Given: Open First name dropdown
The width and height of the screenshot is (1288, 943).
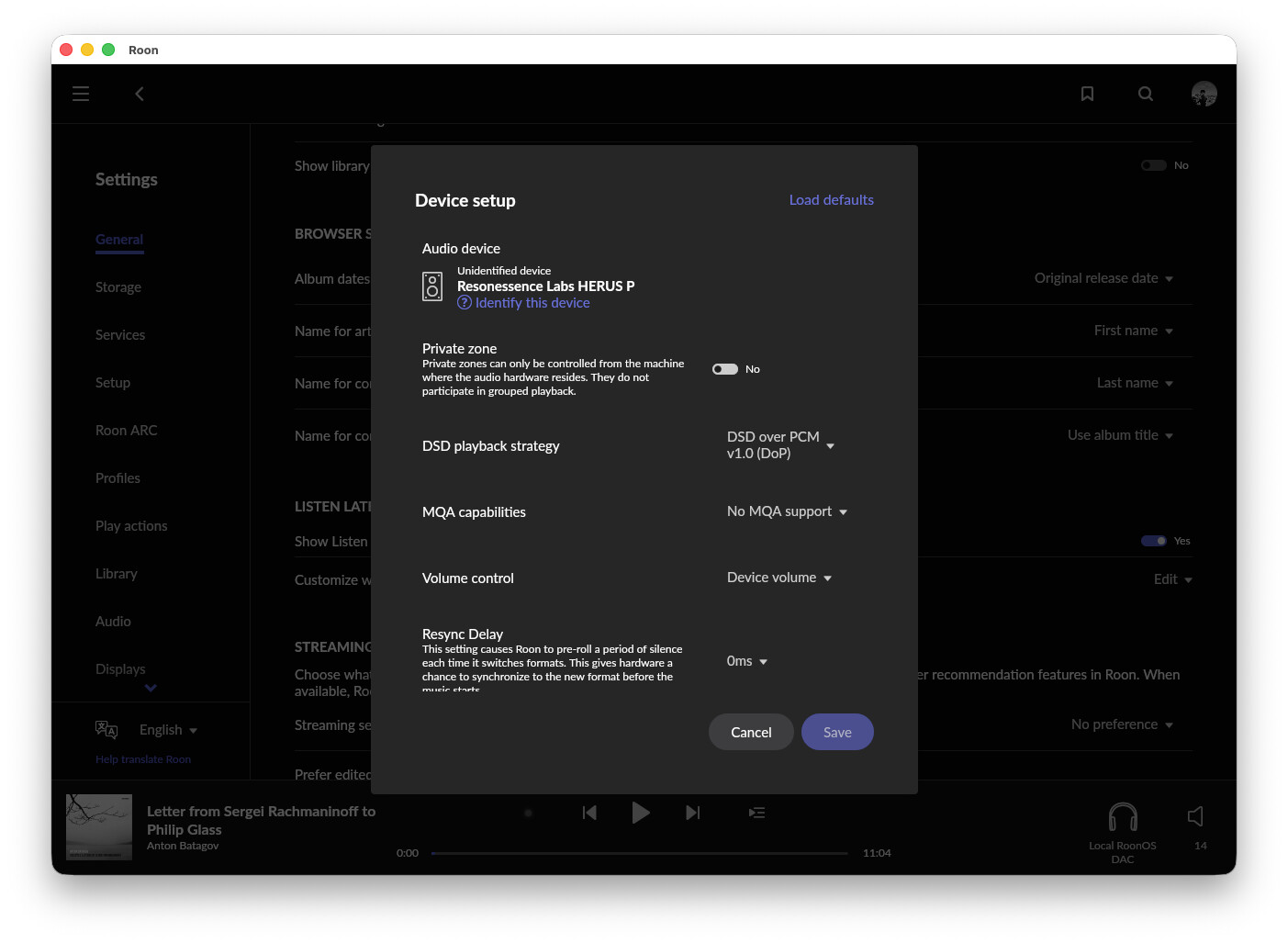Looking at the screenshot, I should (x=1134, y=331).
